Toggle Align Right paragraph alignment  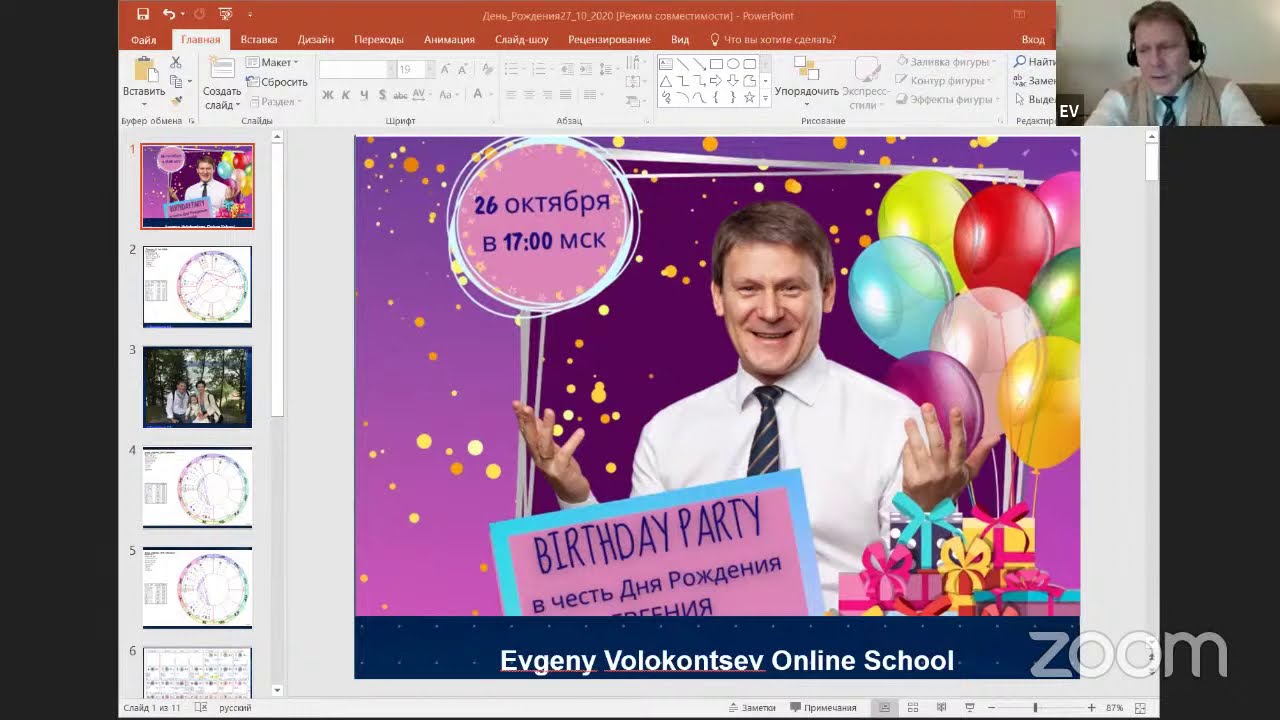click(x=547, y=95)
